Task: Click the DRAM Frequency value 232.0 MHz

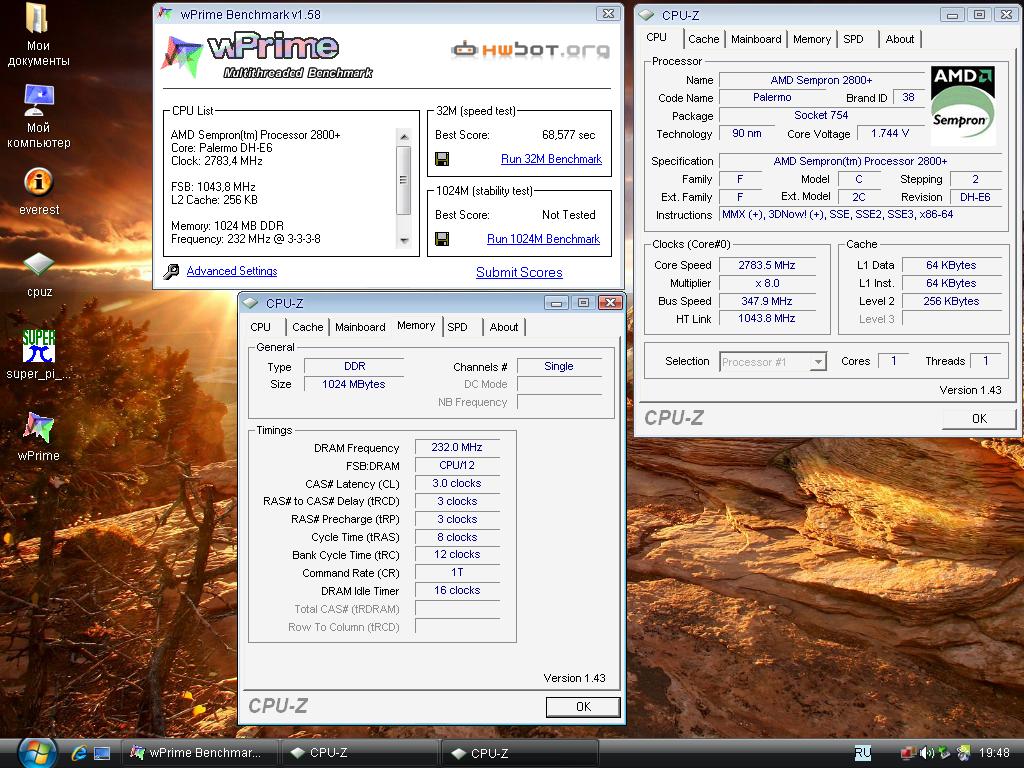Action: (x=457, y=447)
